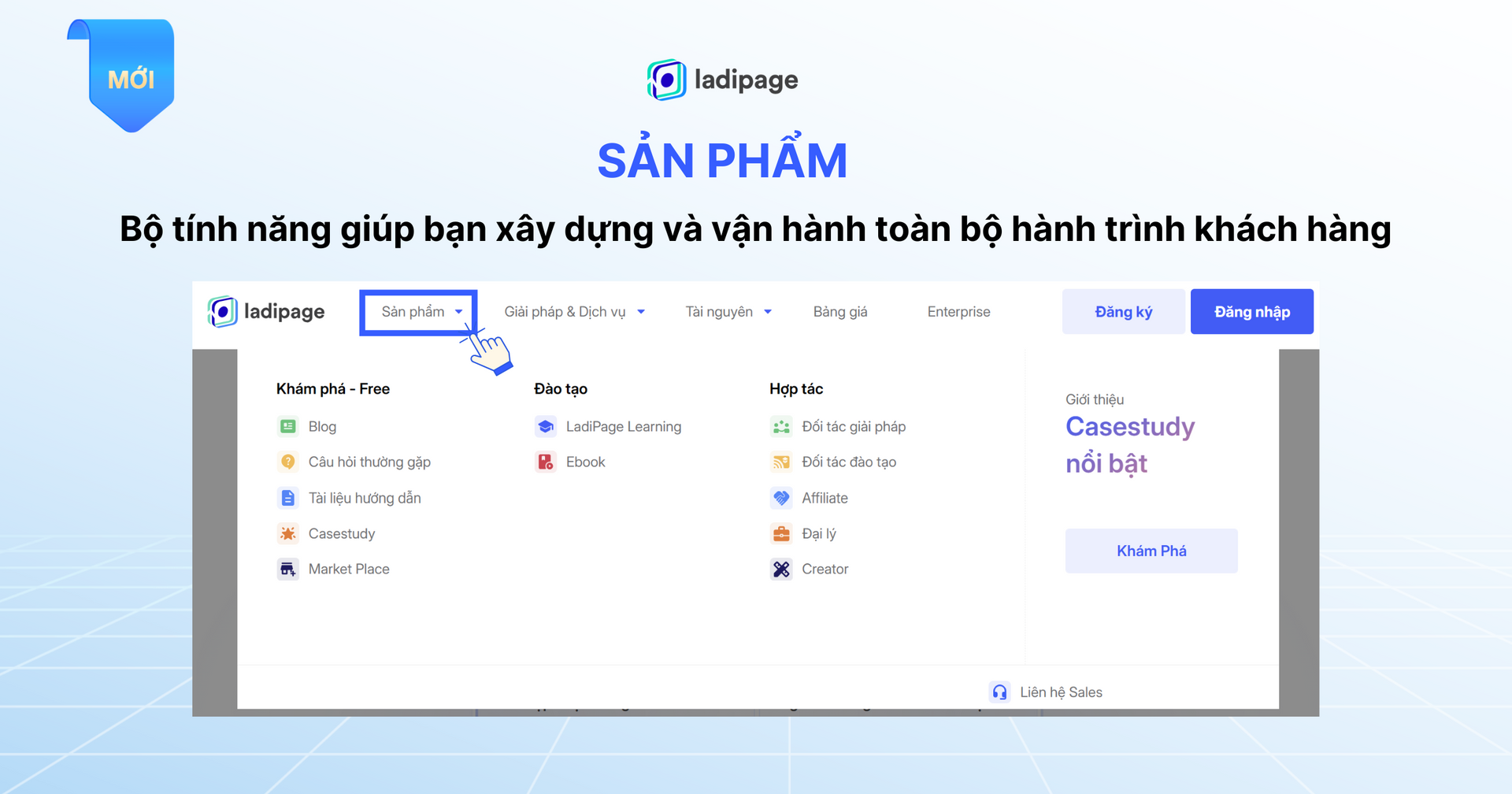This screenshot has width=1512, height=794.
Task: Open the Creator link
Action: click(x=825, y=569)
